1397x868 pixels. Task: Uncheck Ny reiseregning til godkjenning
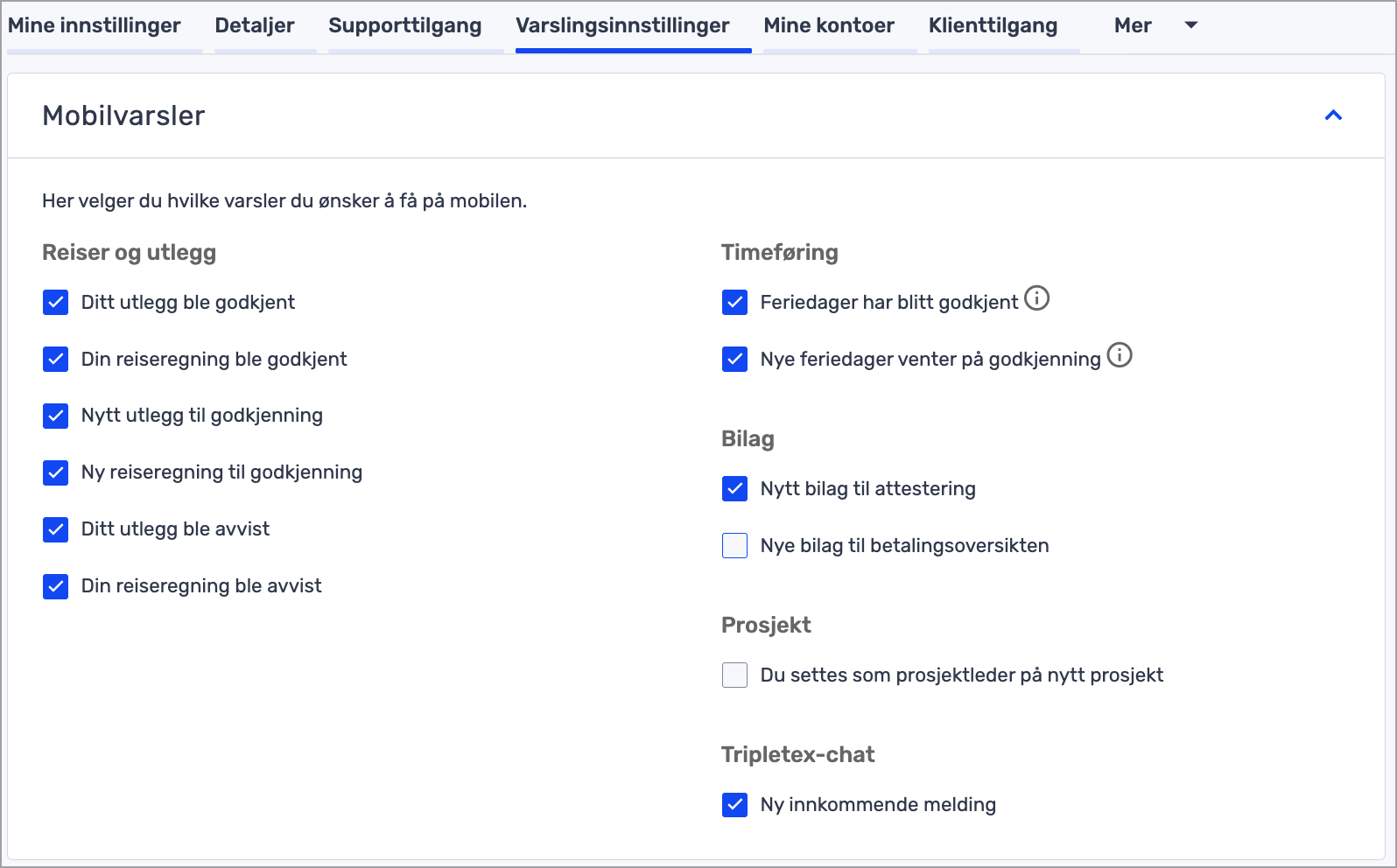pos(56,472)
